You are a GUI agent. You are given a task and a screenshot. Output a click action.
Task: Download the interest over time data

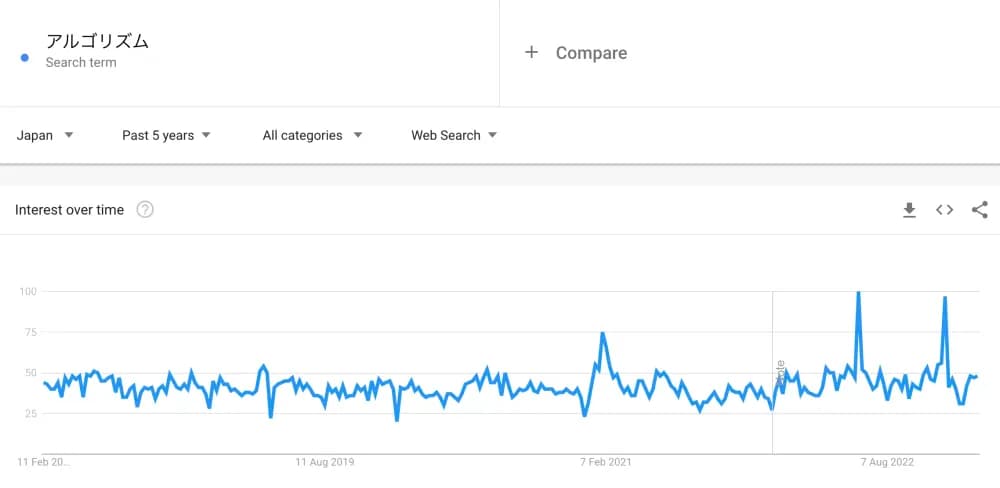(x=909, y=210)
